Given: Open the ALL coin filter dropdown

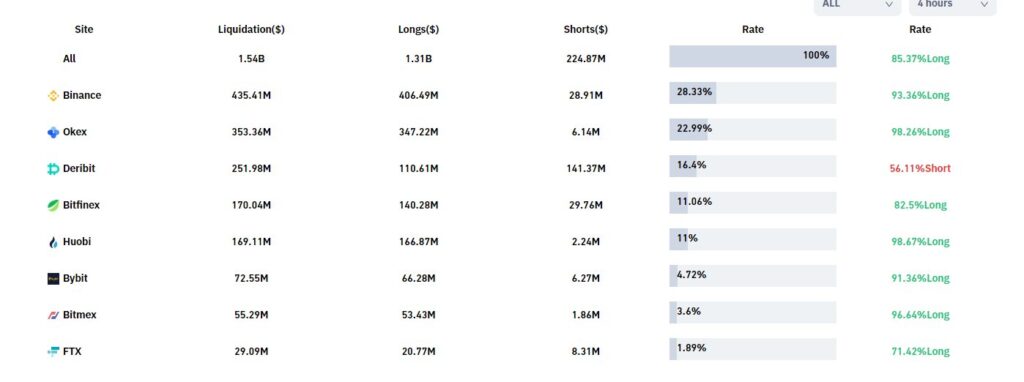Looking at the screenshot, I should pyautogui.click(x=857, y=5).
